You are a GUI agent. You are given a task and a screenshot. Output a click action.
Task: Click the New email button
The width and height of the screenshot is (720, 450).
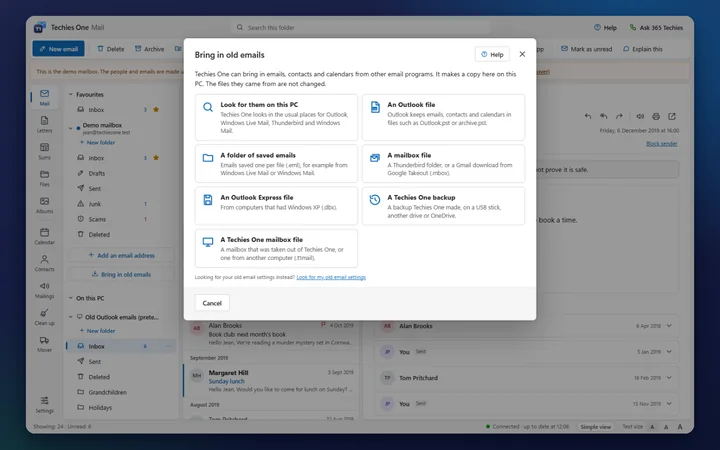[x=58, y=49]
